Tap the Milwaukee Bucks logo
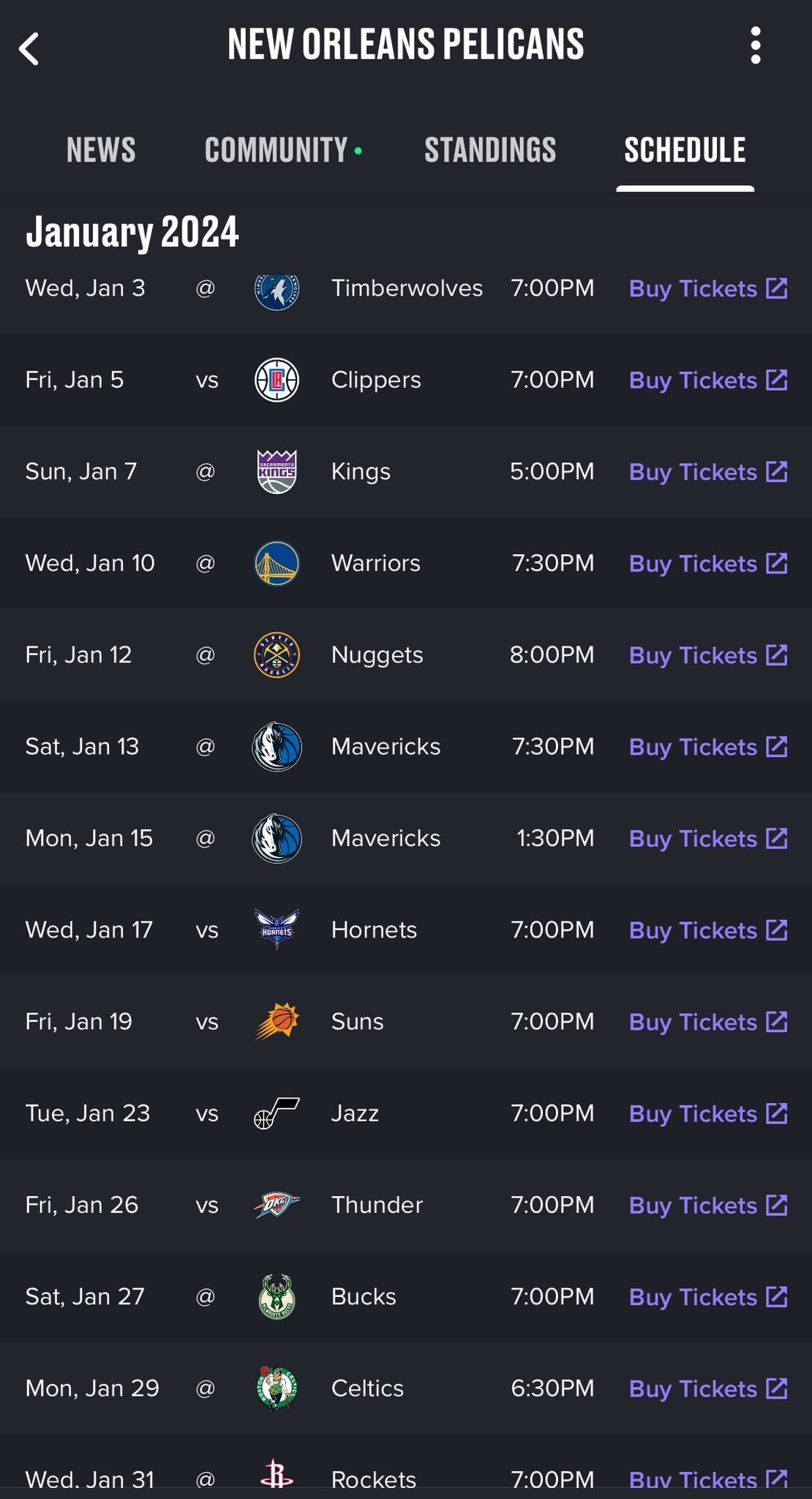Viewport: 812px width, 1499px height. point(277,1296)
